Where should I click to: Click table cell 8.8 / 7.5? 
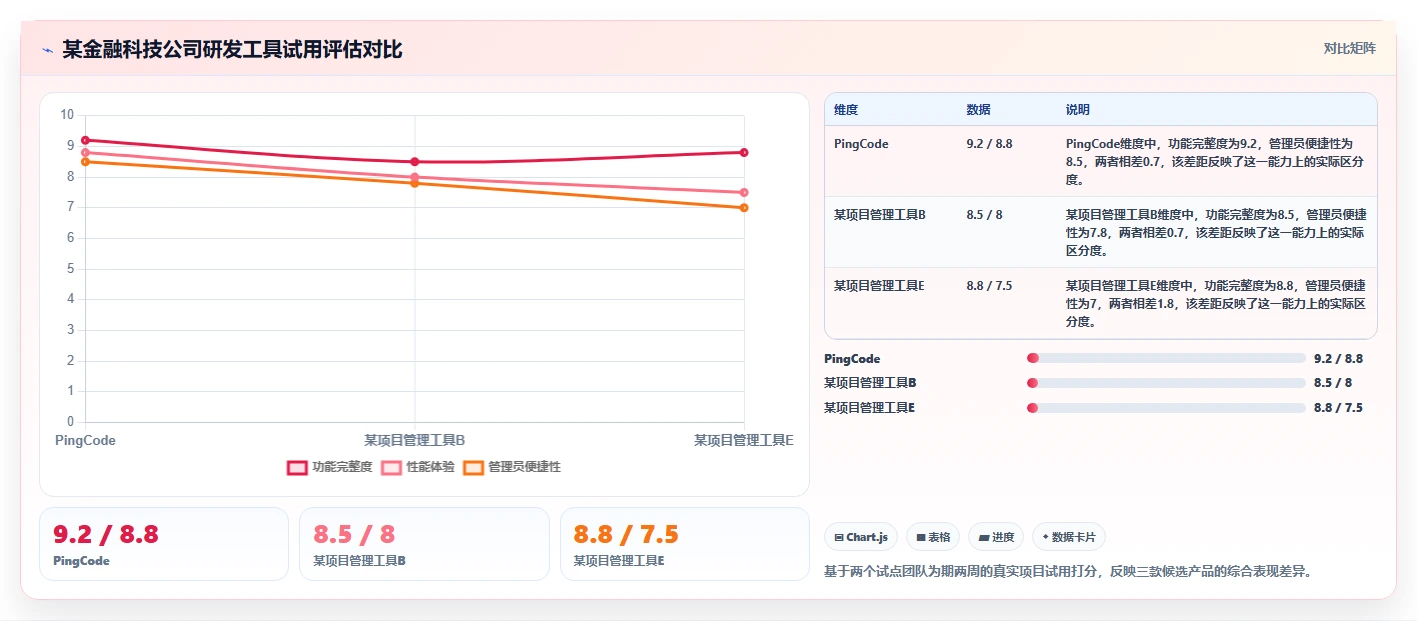tap(989, 286)
